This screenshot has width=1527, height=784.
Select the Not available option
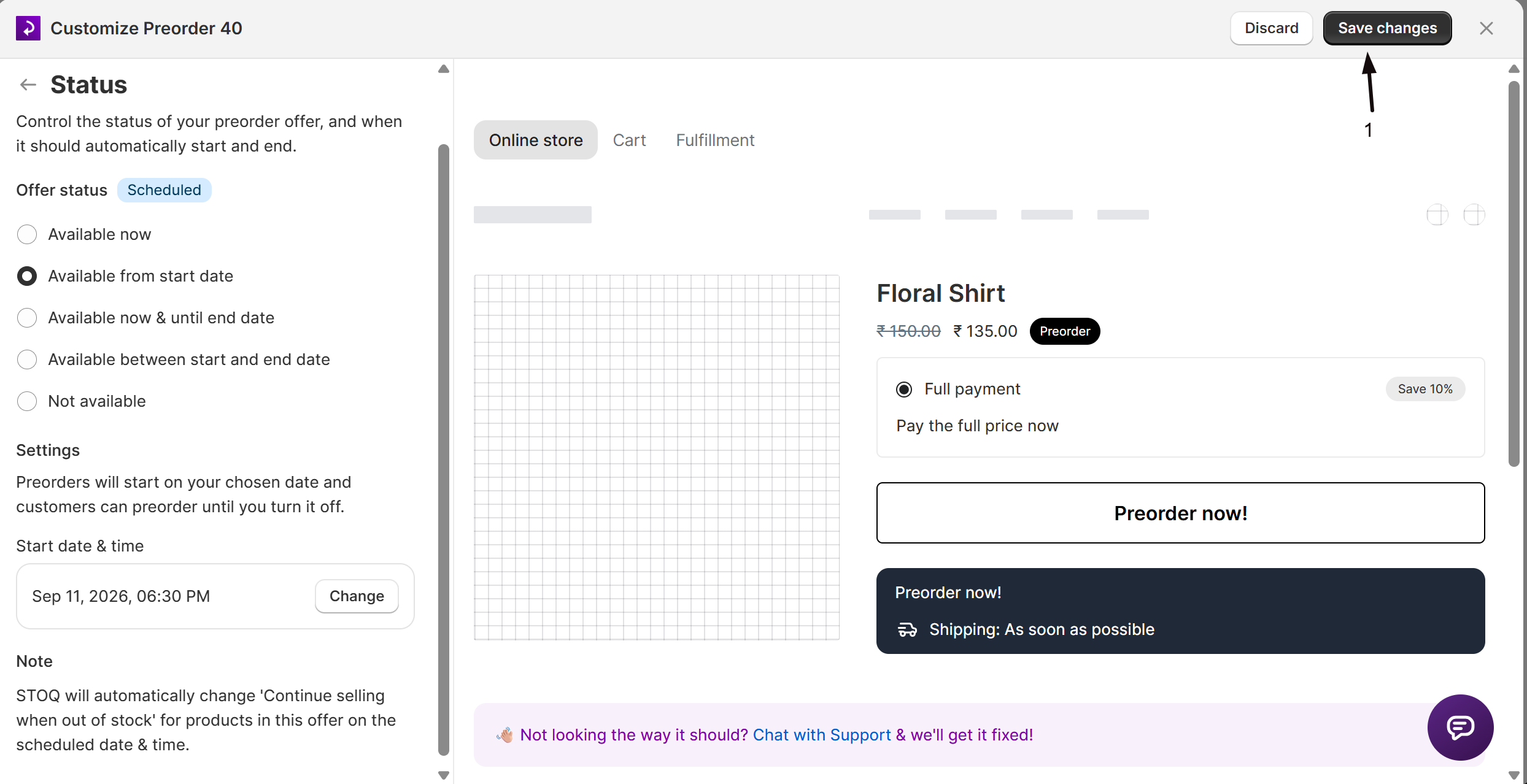(27, 401)
